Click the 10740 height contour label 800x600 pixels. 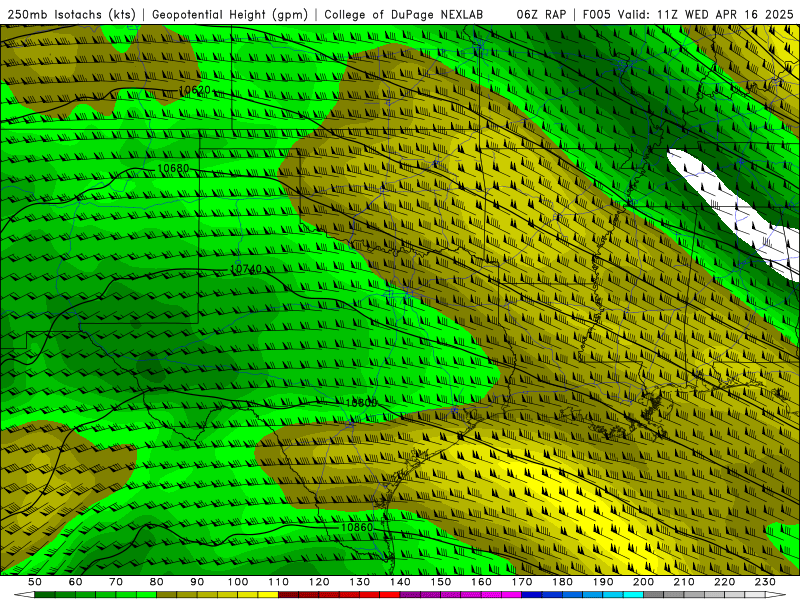point(246,269)
